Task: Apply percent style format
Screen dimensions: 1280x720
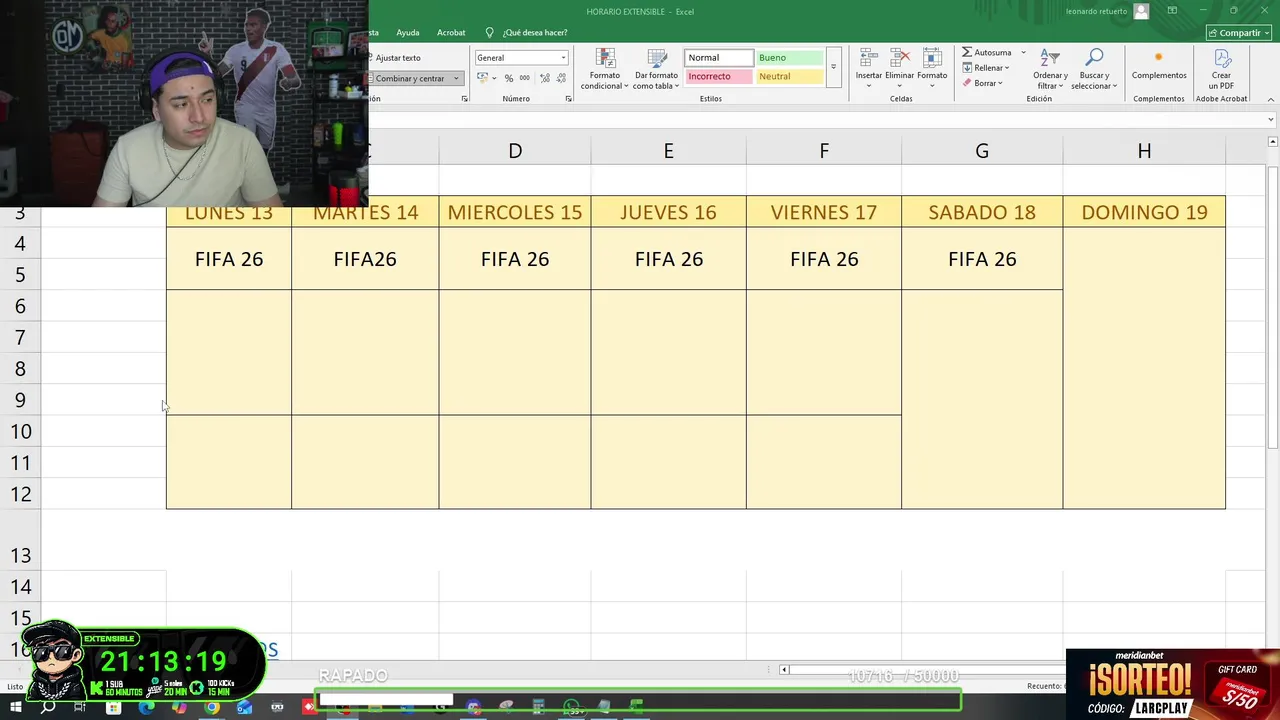Action: pyautogui.click(x=509, y=78)
